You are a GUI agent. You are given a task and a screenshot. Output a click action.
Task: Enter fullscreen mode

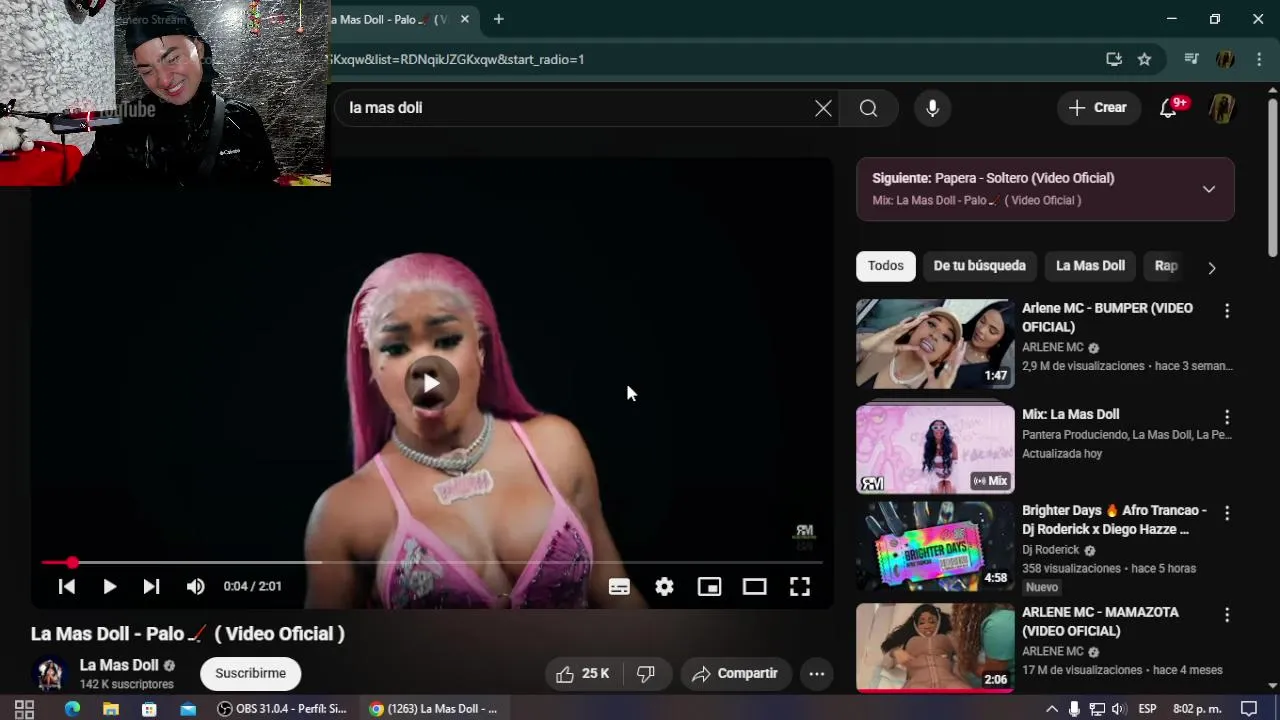tap(800, 587)
